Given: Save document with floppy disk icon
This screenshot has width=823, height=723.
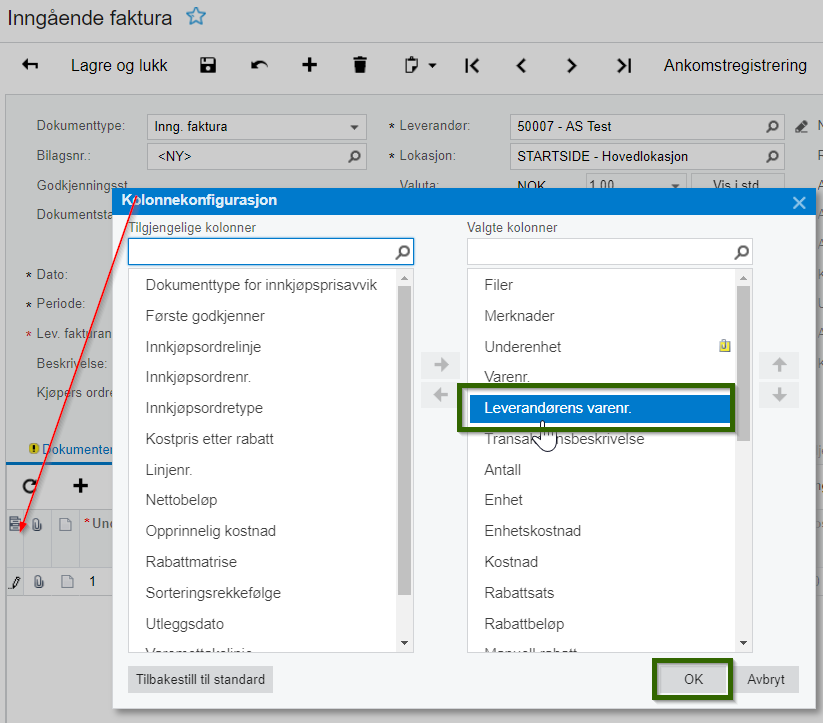Looking at the screenshot, I should point(208,65).
